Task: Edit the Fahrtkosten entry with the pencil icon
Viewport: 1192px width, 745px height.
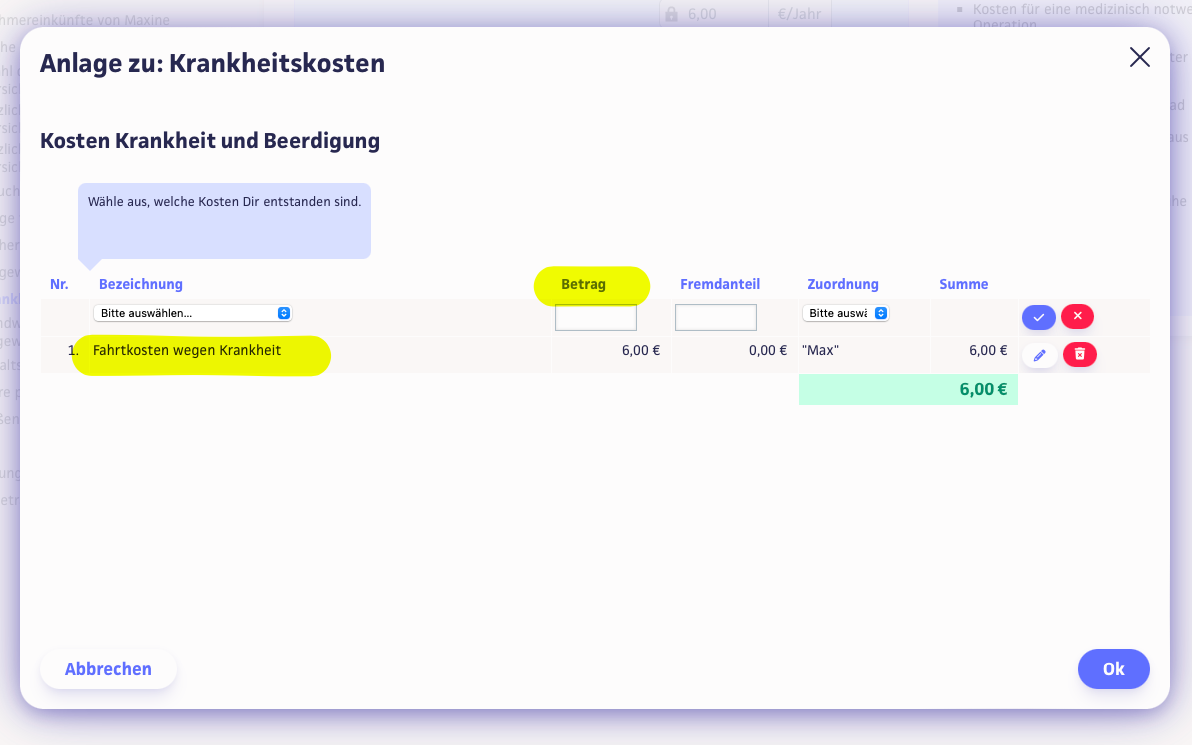Action: point(1039,355)
